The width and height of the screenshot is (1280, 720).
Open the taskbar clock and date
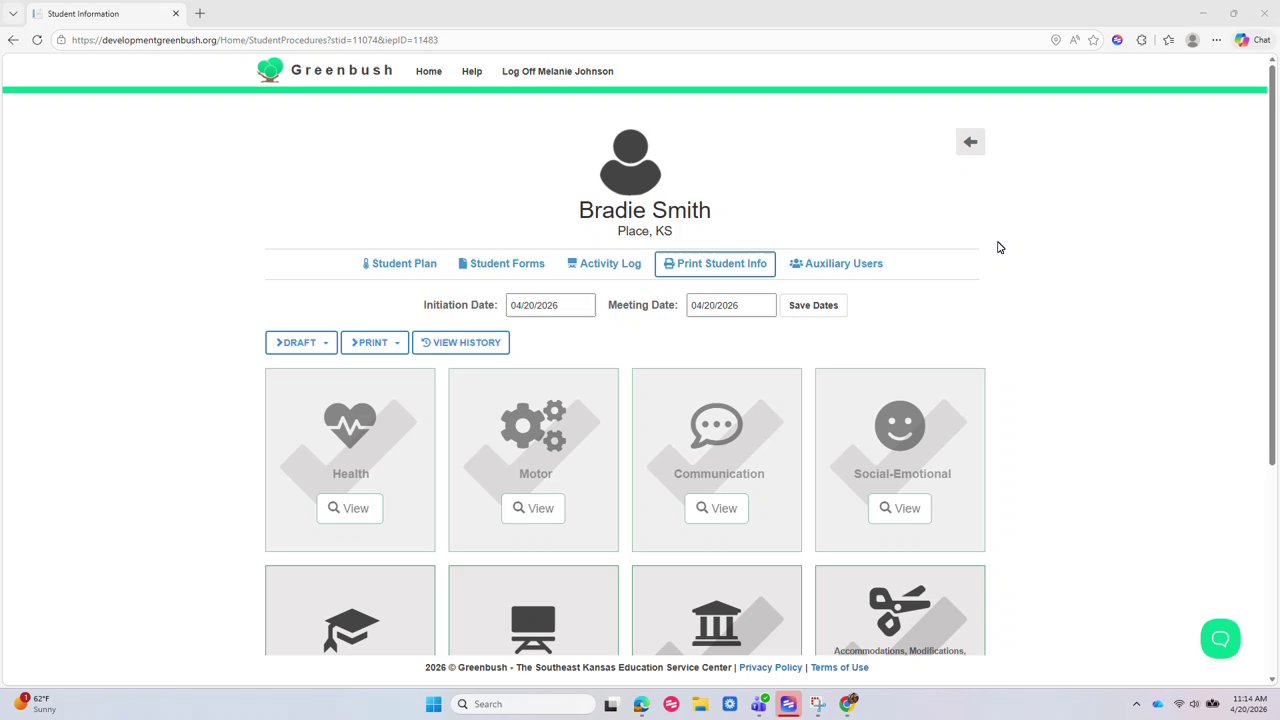(1250, 704)
